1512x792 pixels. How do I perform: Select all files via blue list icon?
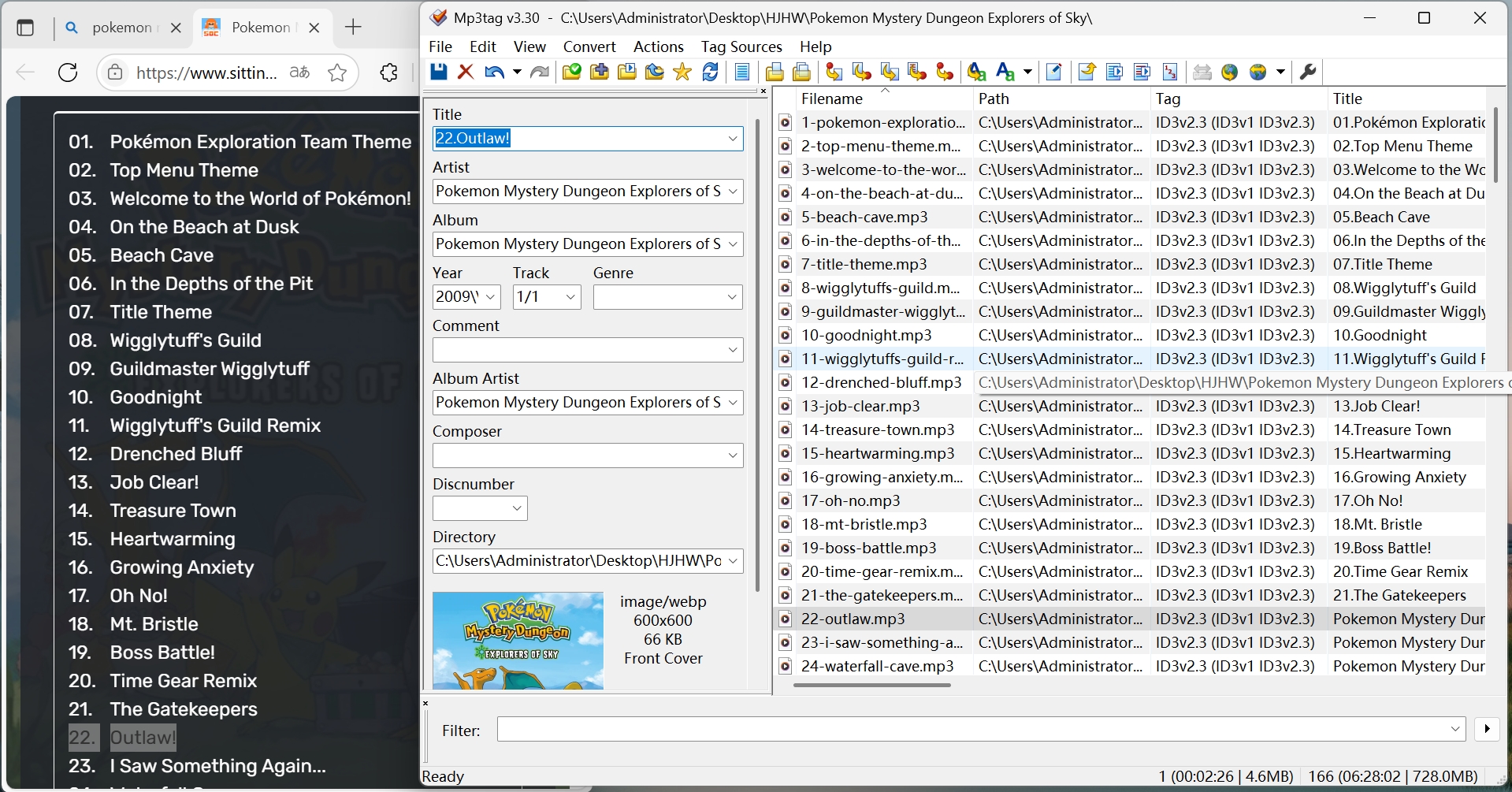742,72
